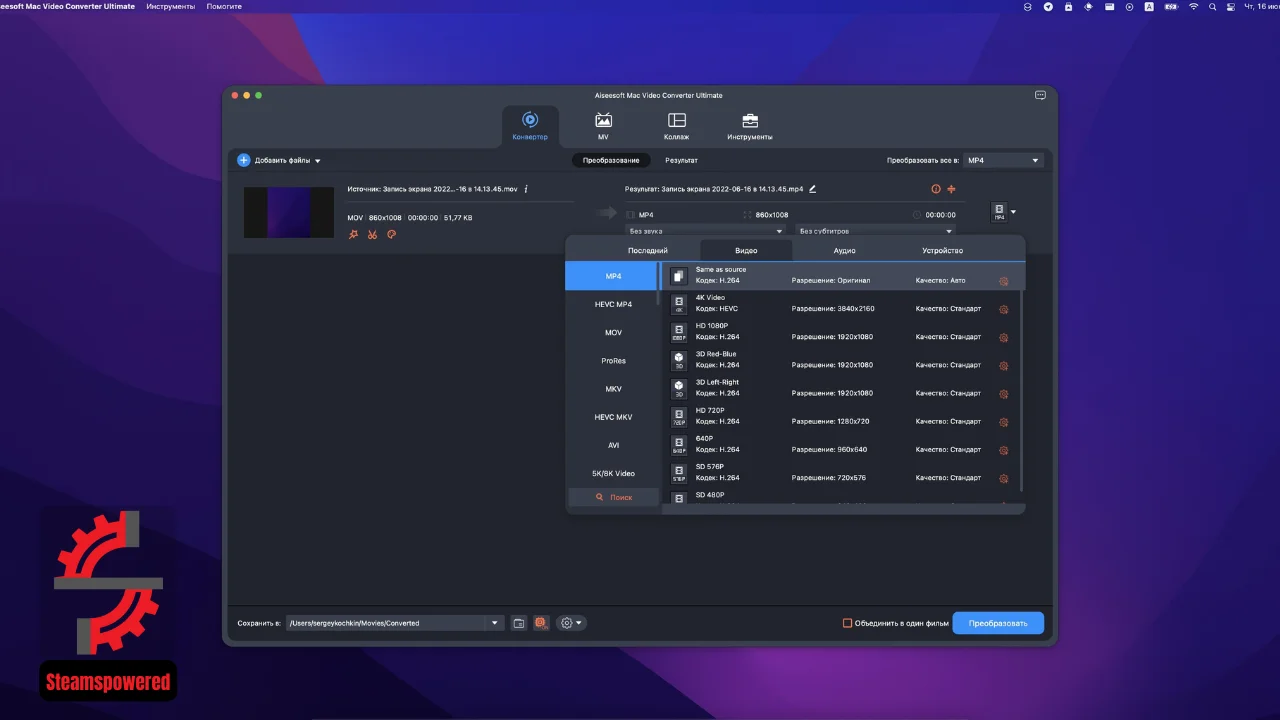The image size is (1280, 720).
Task: Switch to the Аудио format tab
Action: (x=845, y=251)
